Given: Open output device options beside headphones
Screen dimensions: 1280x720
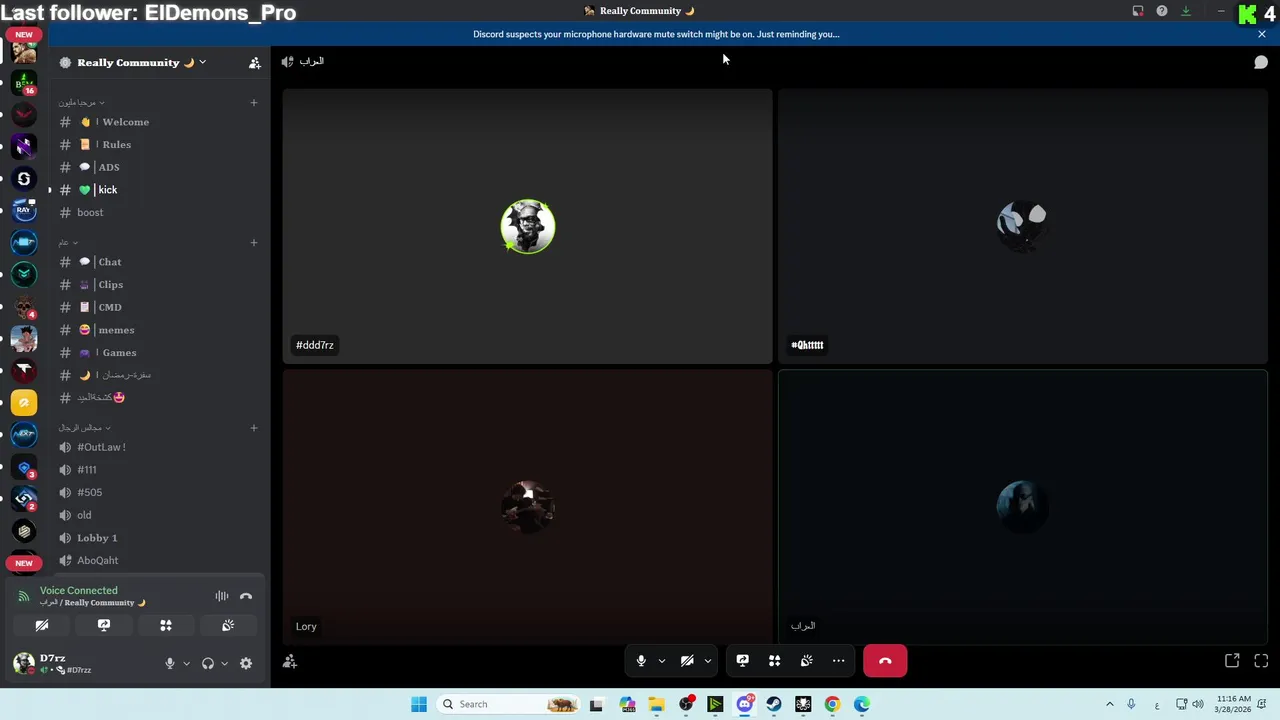Looking at the screenshot, I should click(x=224, y=664).
